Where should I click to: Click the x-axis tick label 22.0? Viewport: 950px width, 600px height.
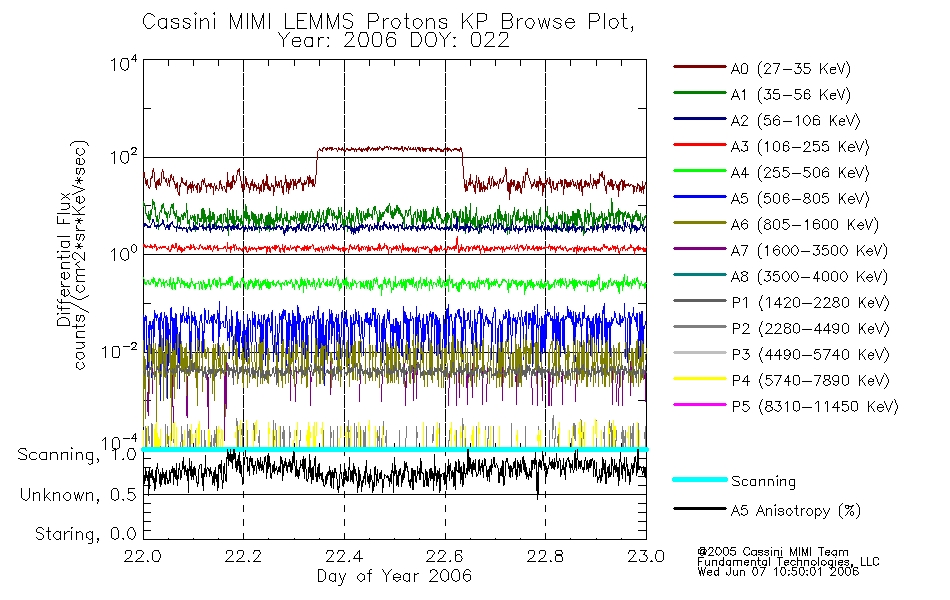point(142,556)
